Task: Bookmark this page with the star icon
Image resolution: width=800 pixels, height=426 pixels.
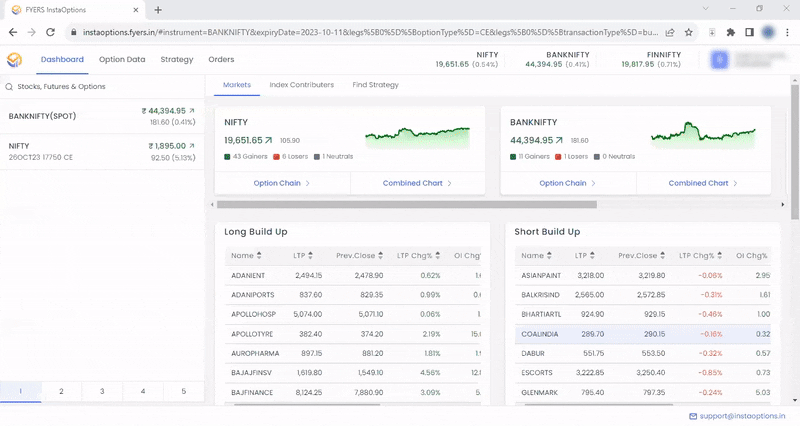Action: coord(688,32)
